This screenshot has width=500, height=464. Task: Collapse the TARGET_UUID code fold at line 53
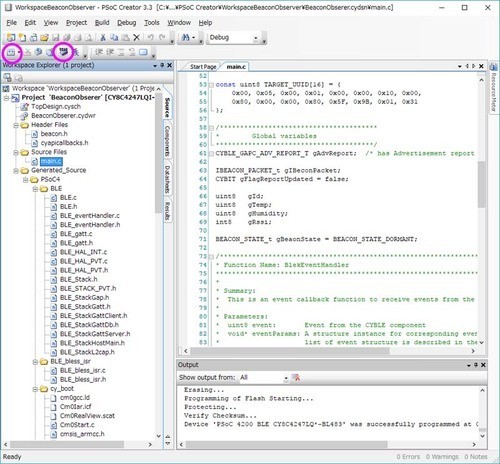click(211, 85)
